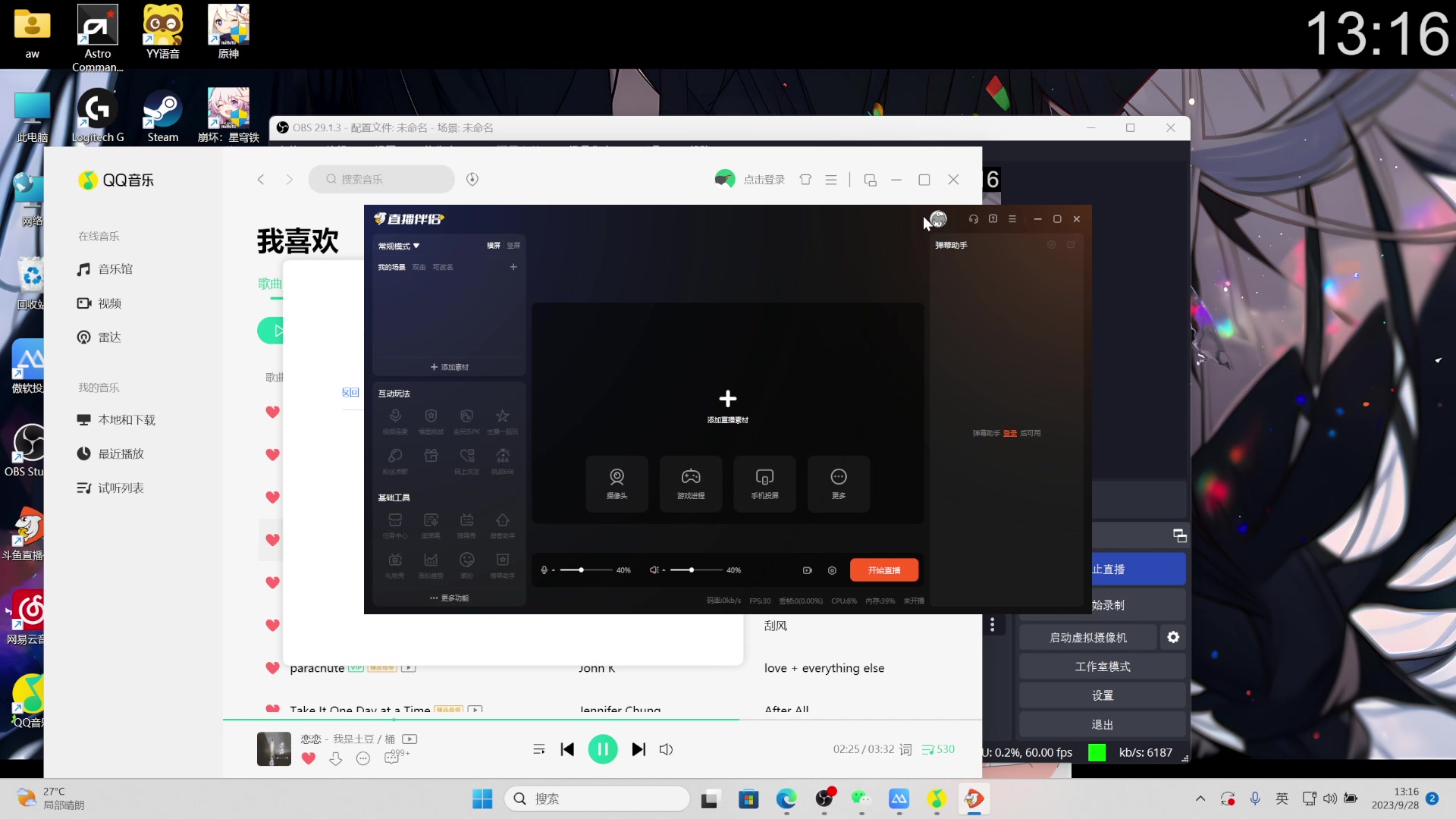Unlike the current song with heart icon
Image resolution: width=1456 pixels, height=819 pixels.
[x=308, y=758]
